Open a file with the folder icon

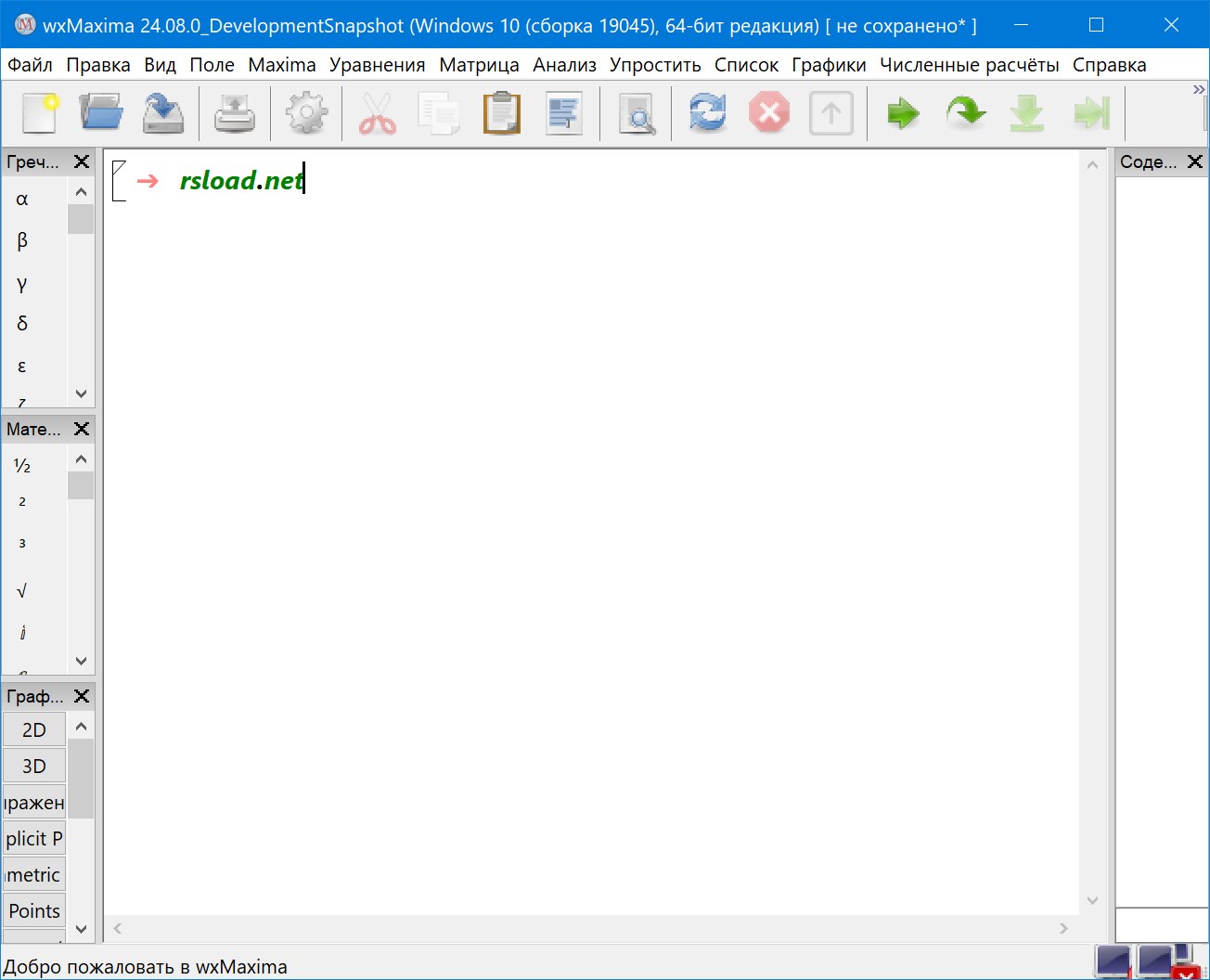(x=101, y=114)
